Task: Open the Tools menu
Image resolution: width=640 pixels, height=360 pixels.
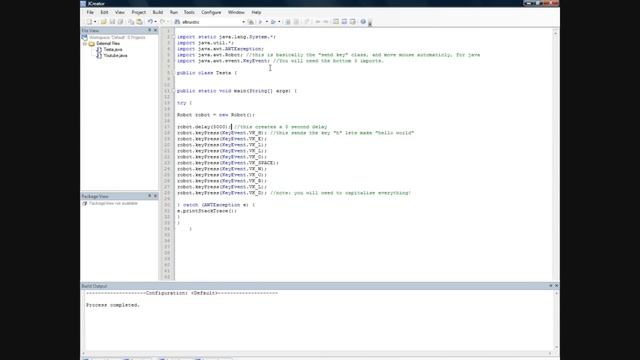Action: (x=189, y=12)
